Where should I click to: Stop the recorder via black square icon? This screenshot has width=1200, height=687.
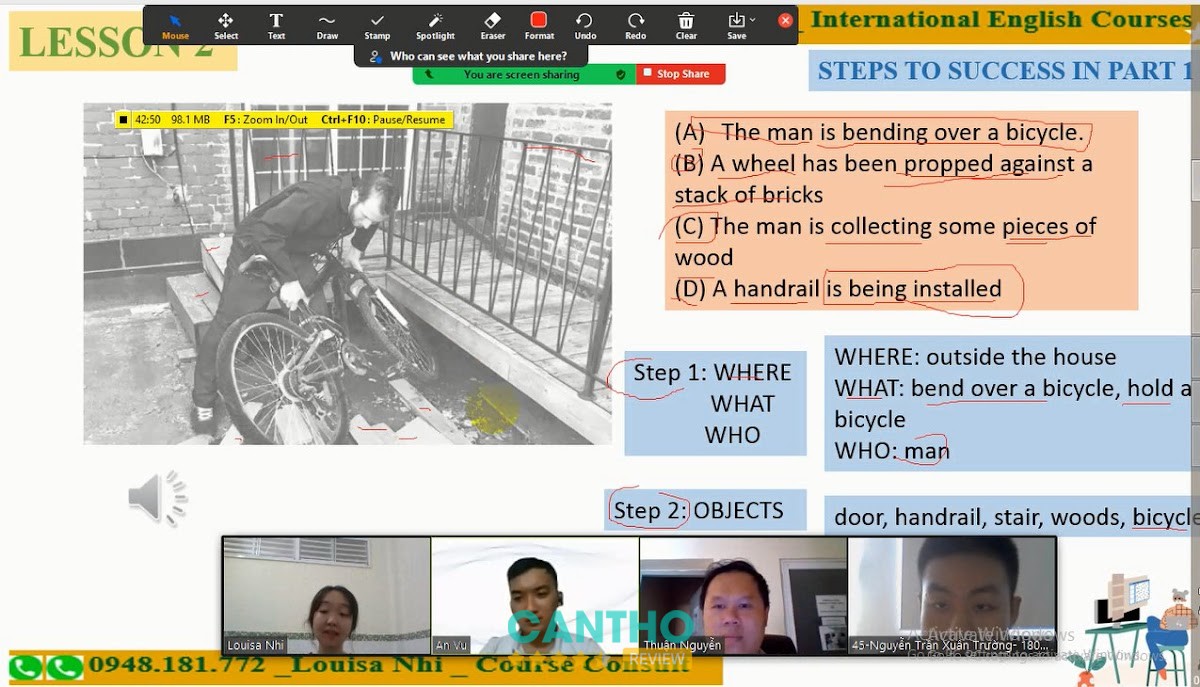tap(123, 120)
